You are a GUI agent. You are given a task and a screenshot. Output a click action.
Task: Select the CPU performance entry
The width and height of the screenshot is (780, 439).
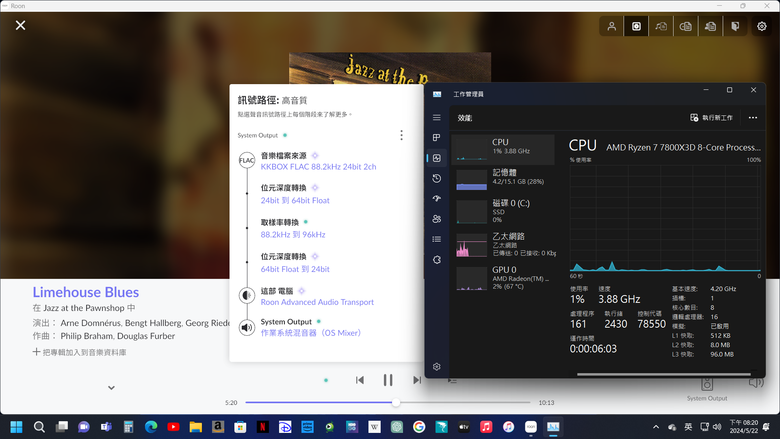(503, 149)
